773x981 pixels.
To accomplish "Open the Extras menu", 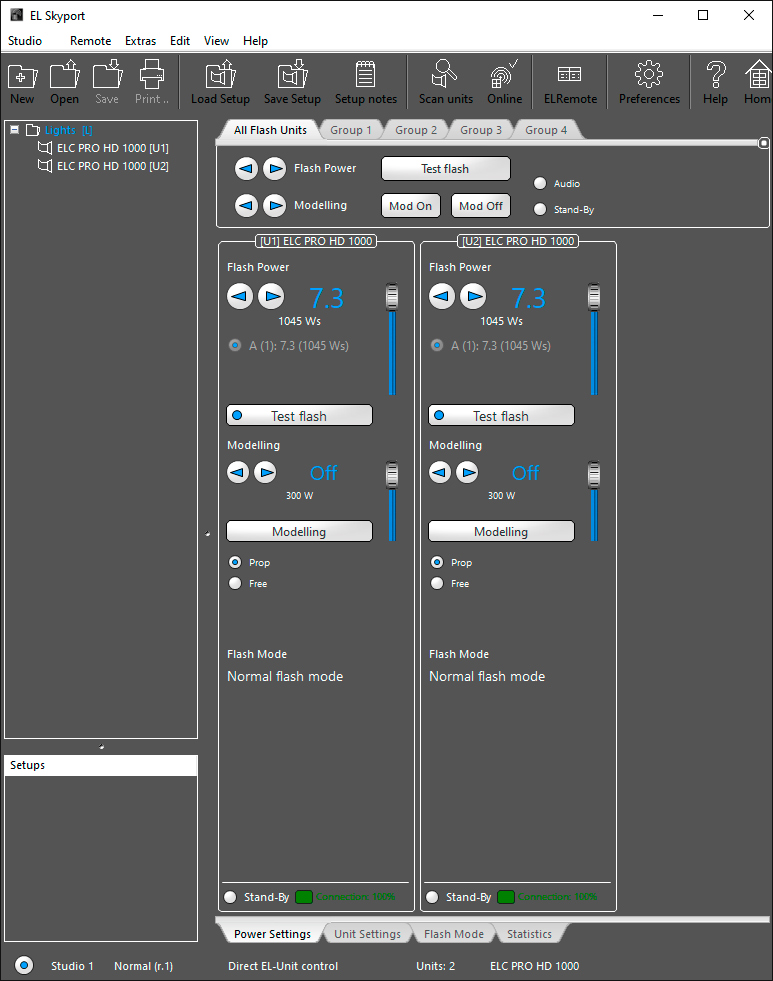I will point(140,41).
